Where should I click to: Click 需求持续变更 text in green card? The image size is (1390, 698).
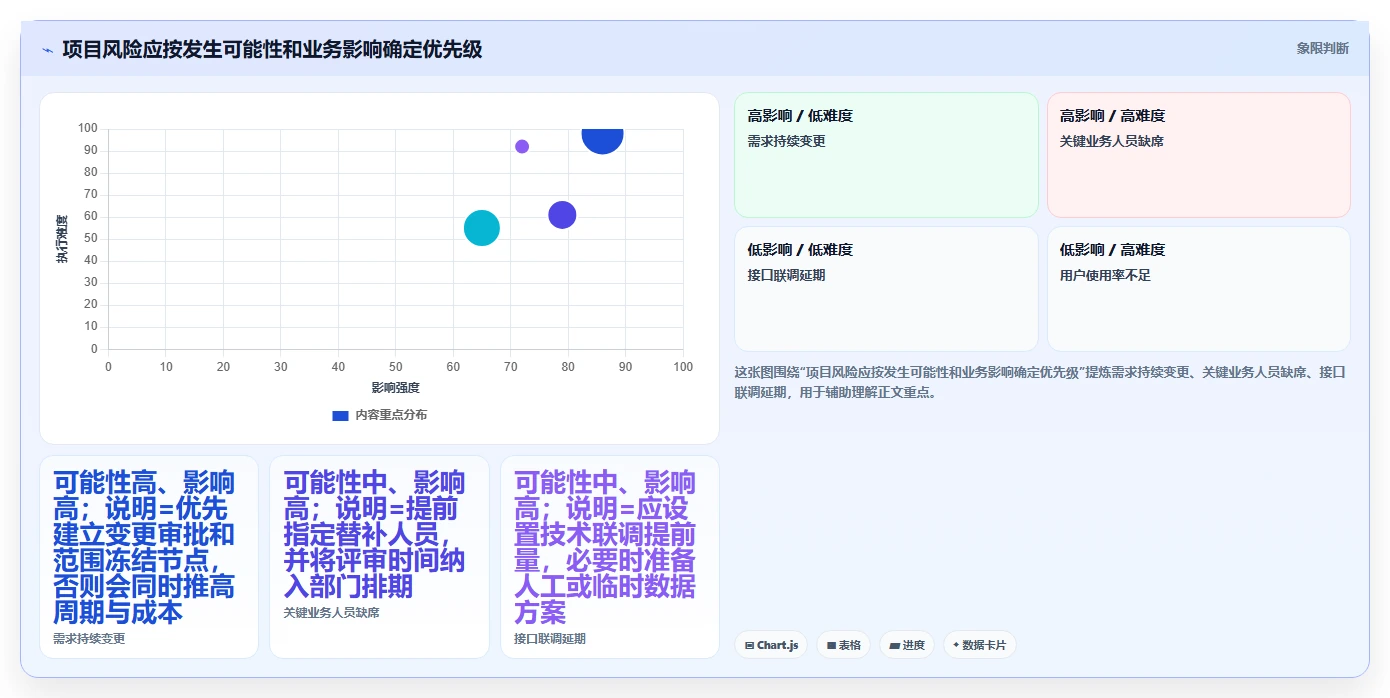coord(787,141)
